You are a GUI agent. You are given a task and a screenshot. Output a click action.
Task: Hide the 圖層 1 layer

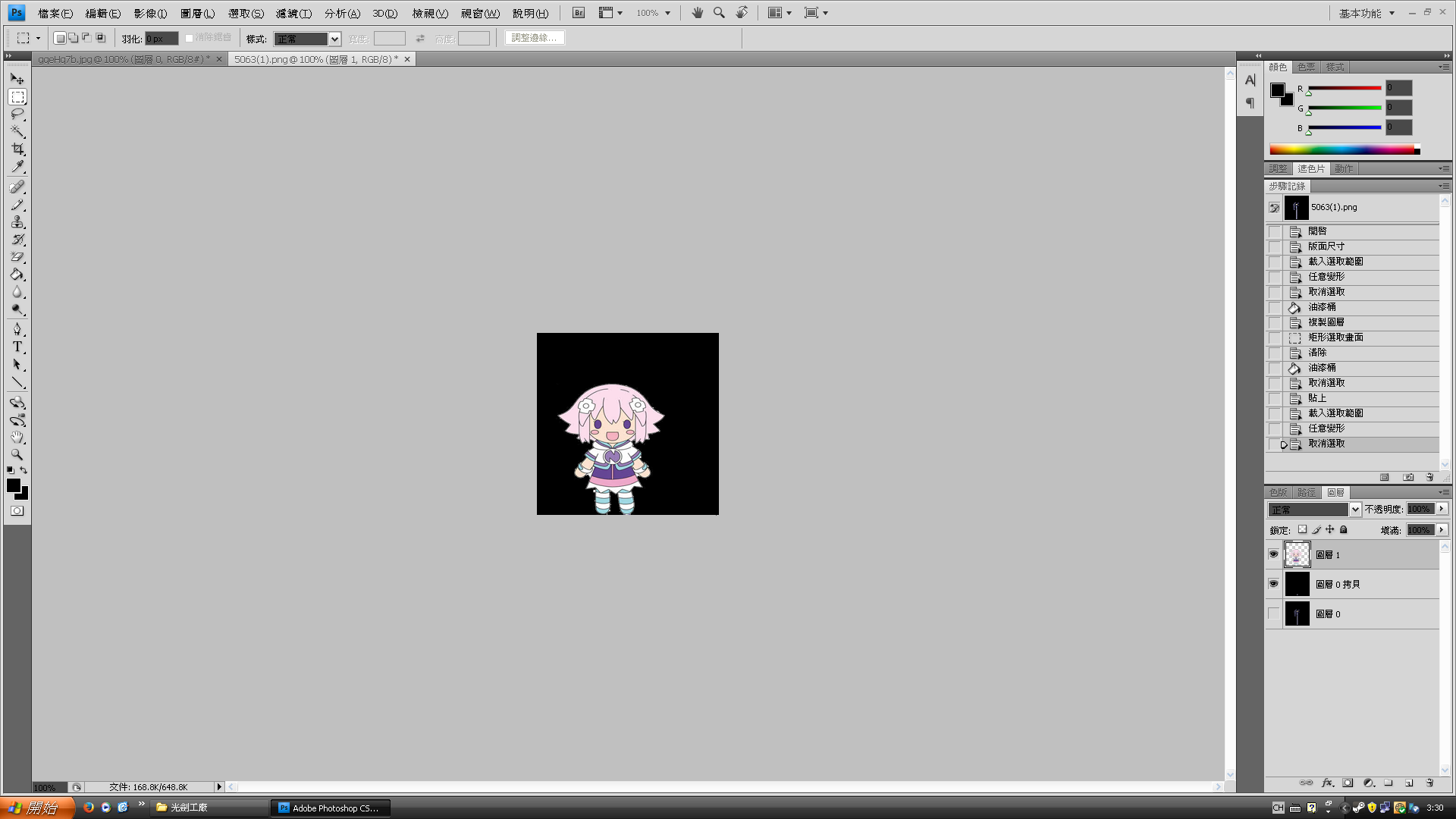click(x=1275, y=554)
